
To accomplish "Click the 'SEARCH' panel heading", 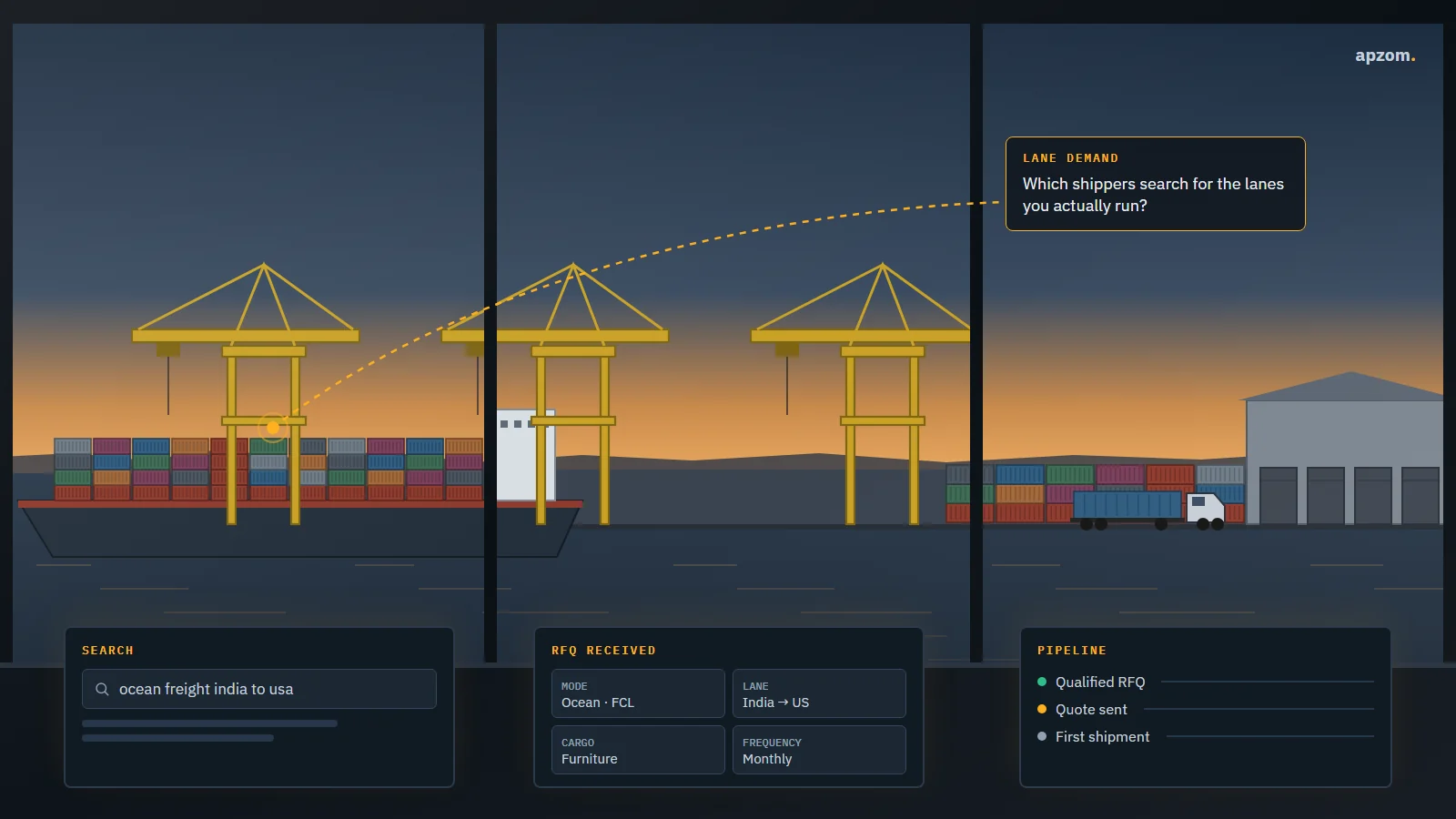I will [x=107, y=651].
